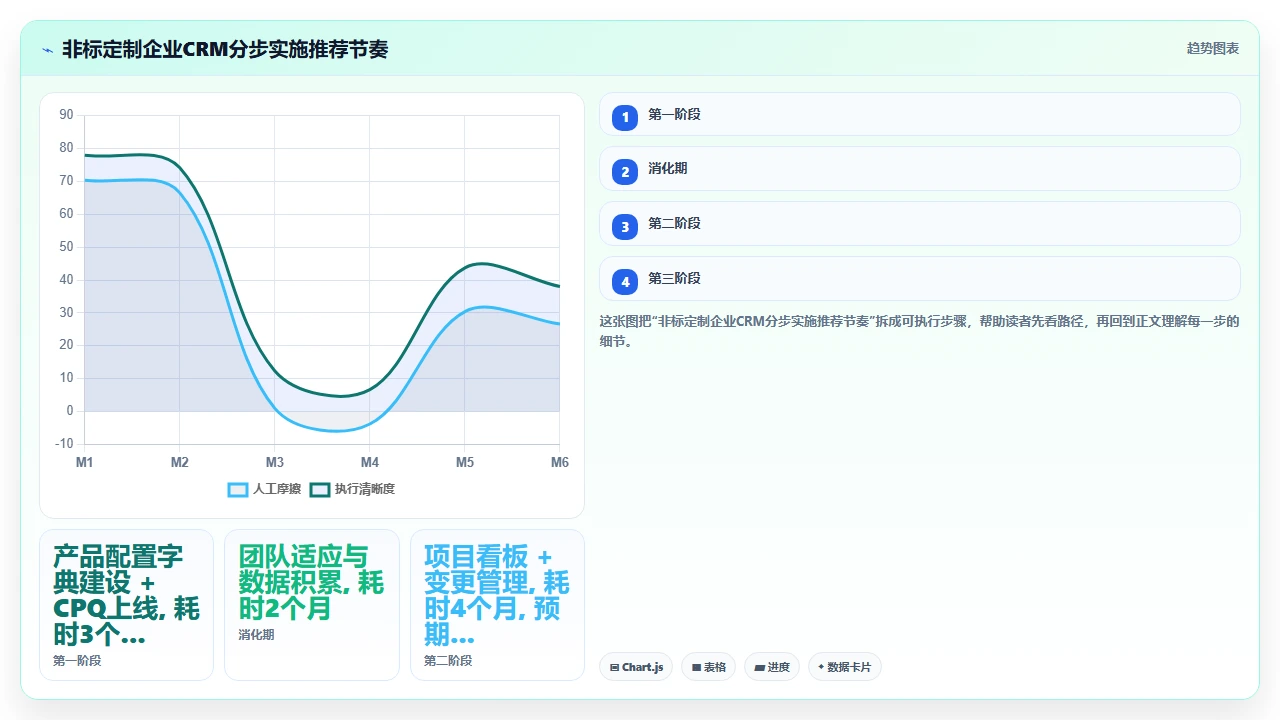Click the 90 y-axis value
Viewport: 1280px width, 720px height.
pyautogui.click(x=66, y=115)
